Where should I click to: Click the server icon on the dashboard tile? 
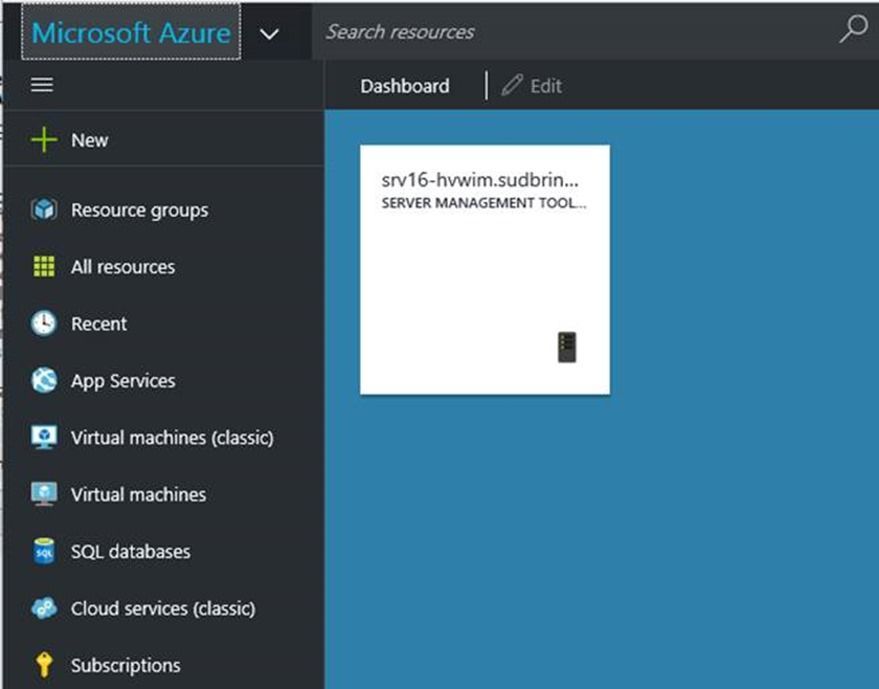567,347
